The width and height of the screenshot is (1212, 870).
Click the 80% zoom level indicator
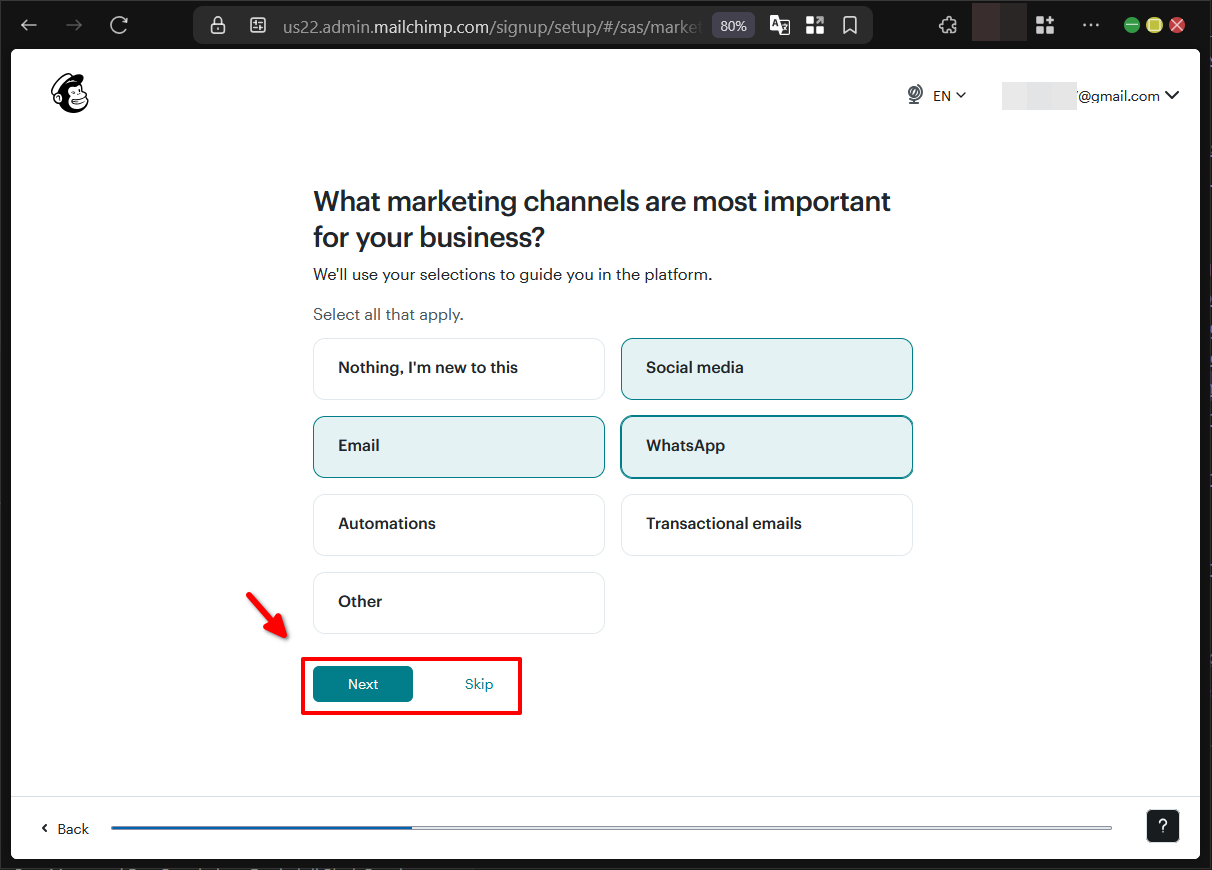pyautogui.click(x=732, y=24)
